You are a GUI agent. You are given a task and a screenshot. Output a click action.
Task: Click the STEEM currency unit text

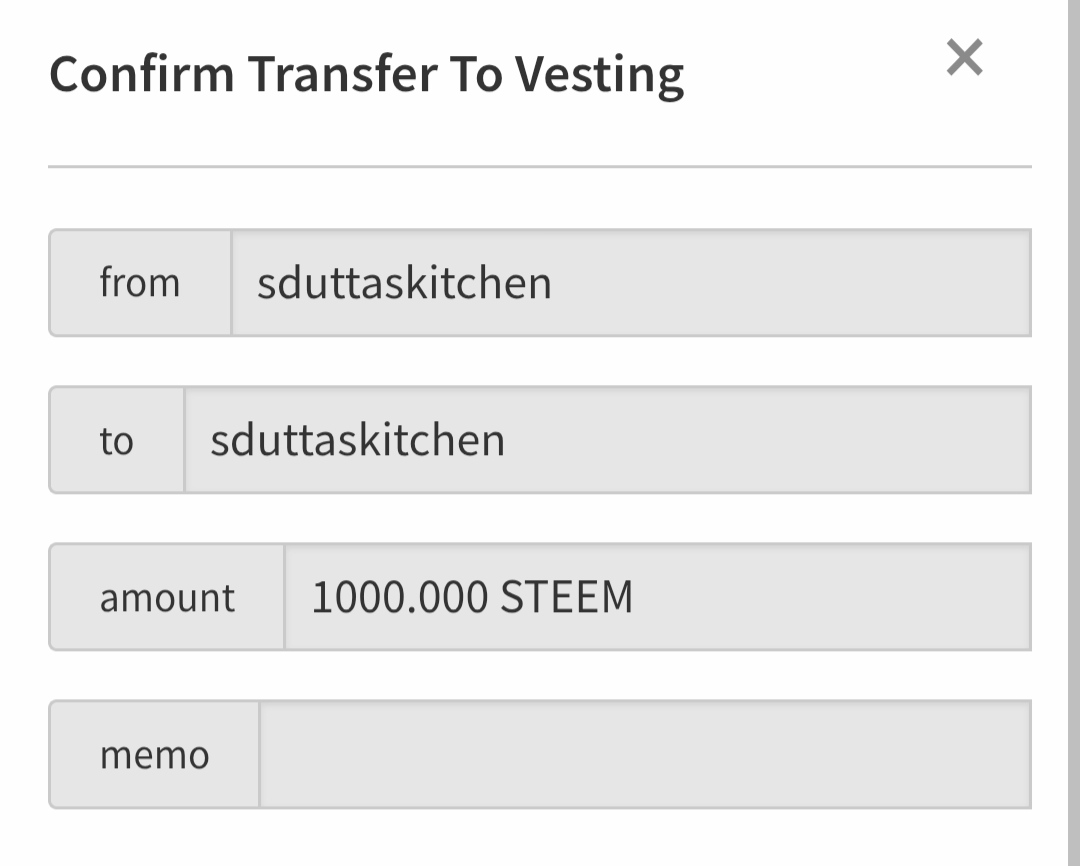click(x=567, y=597)
